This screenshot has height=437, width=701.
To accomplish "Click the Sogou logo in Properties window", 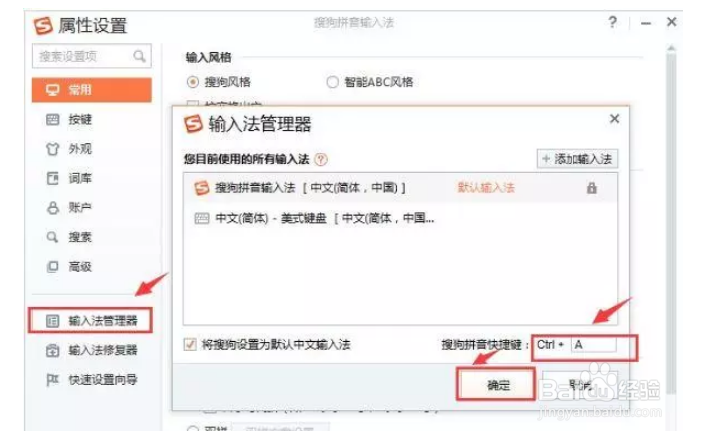I will point(43,25).
